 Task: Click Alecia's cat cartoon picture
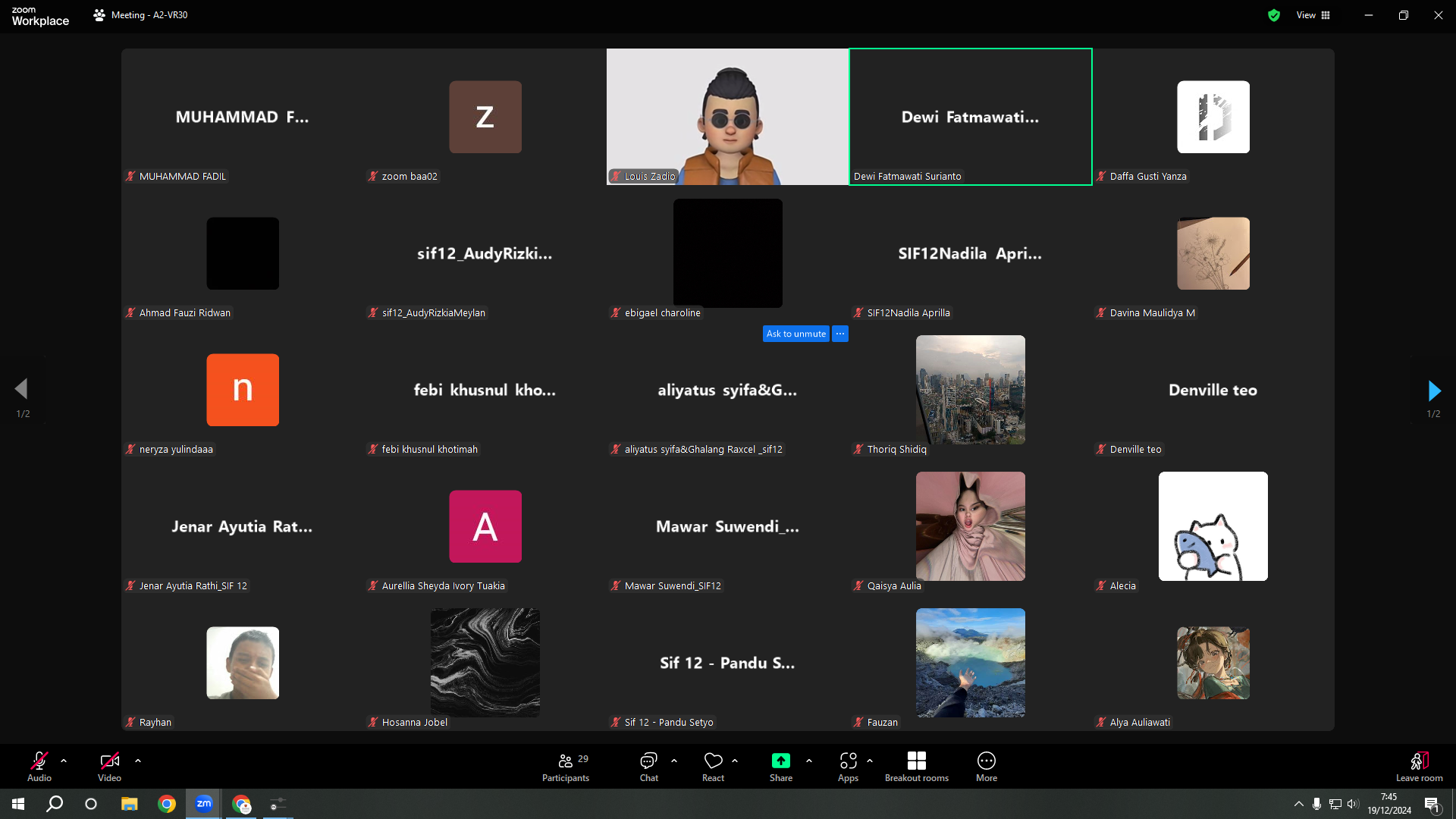point(1213,526)
